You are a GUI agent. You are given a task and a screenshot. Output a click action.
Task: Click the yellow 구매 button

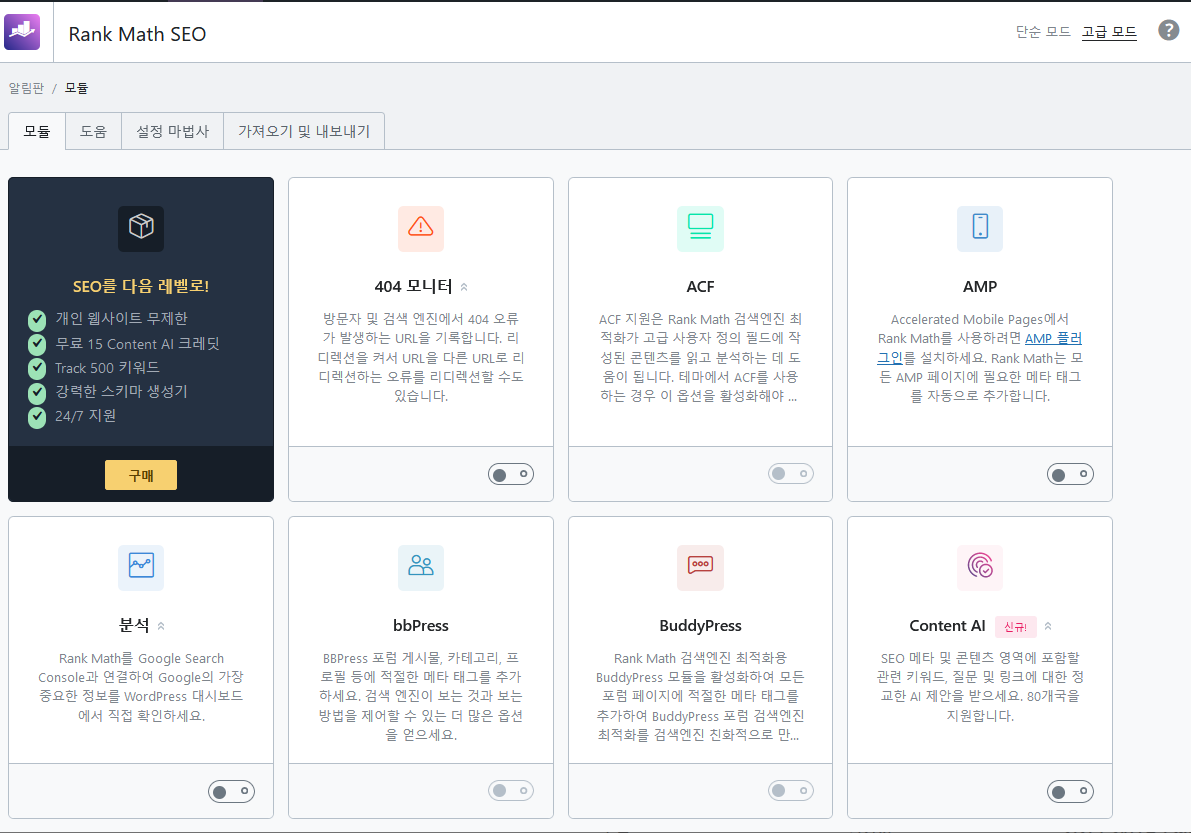[141, 475]
